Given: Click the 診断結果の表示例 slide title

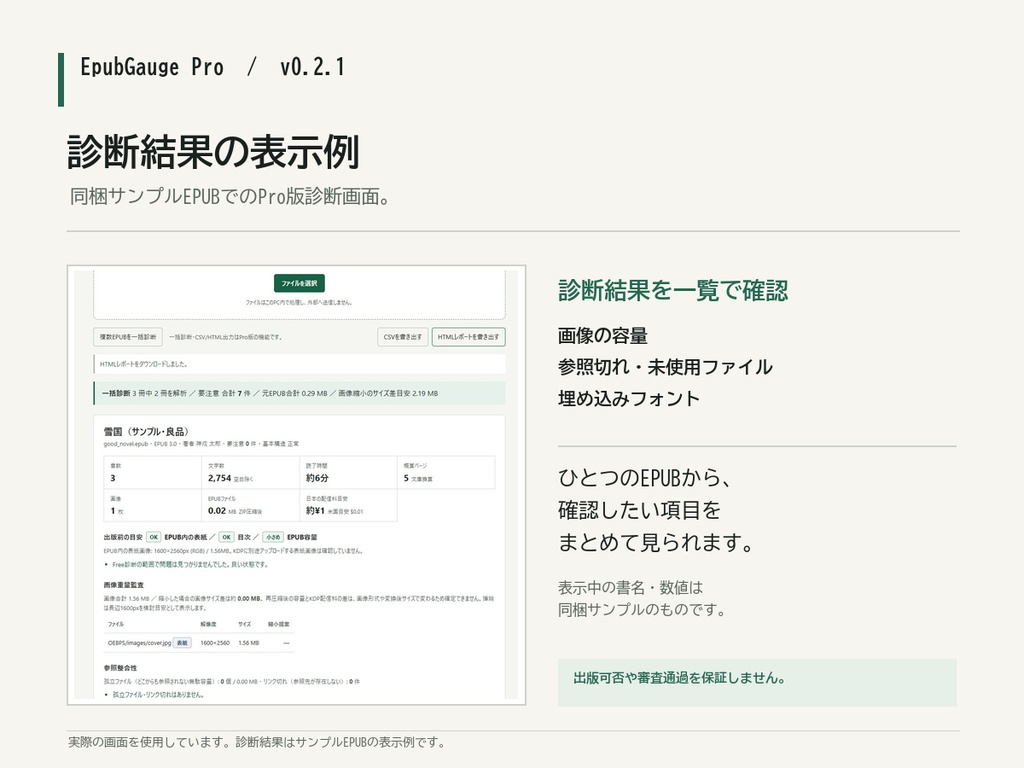Looking at the screenshot, I should click(214, 152).
